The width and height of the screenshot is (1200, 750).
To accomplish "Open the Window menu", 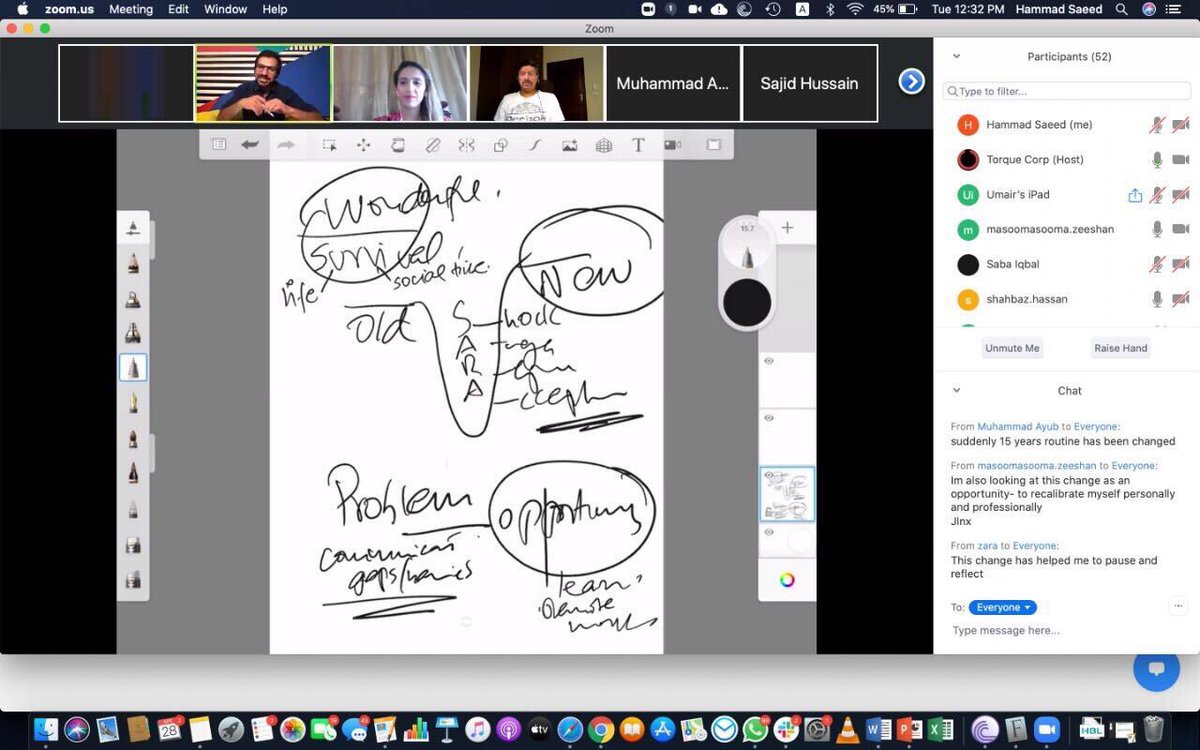I will point(225,9).
